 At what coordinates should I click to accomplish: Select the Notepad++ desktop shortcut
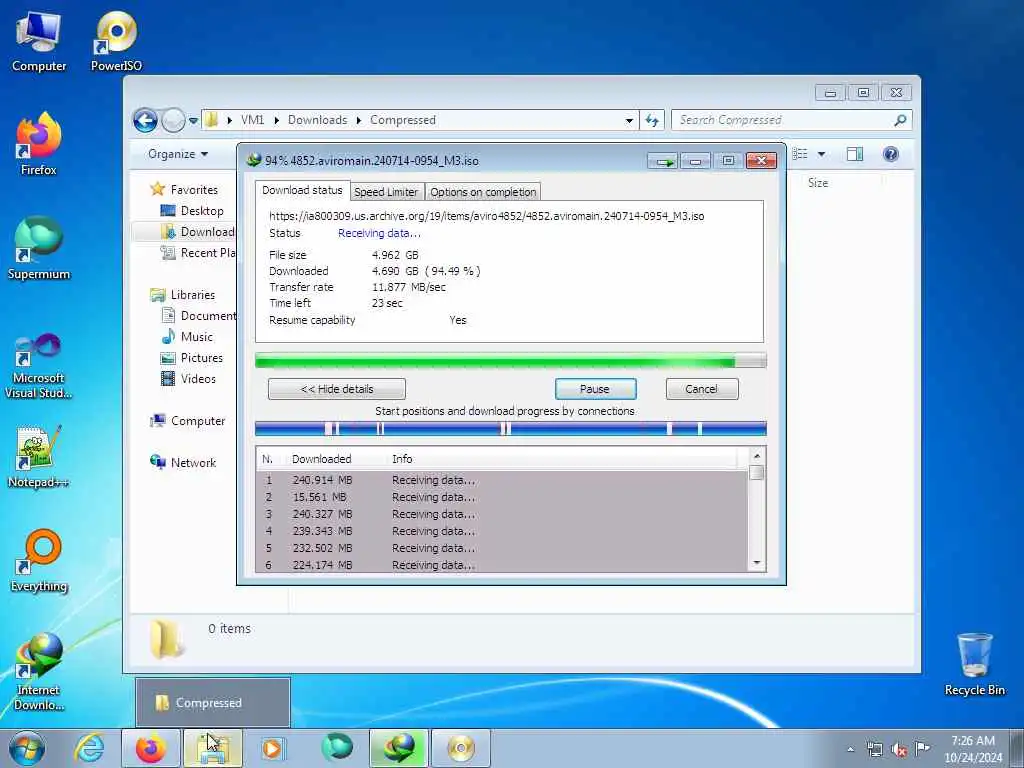[x=39, y=456]
